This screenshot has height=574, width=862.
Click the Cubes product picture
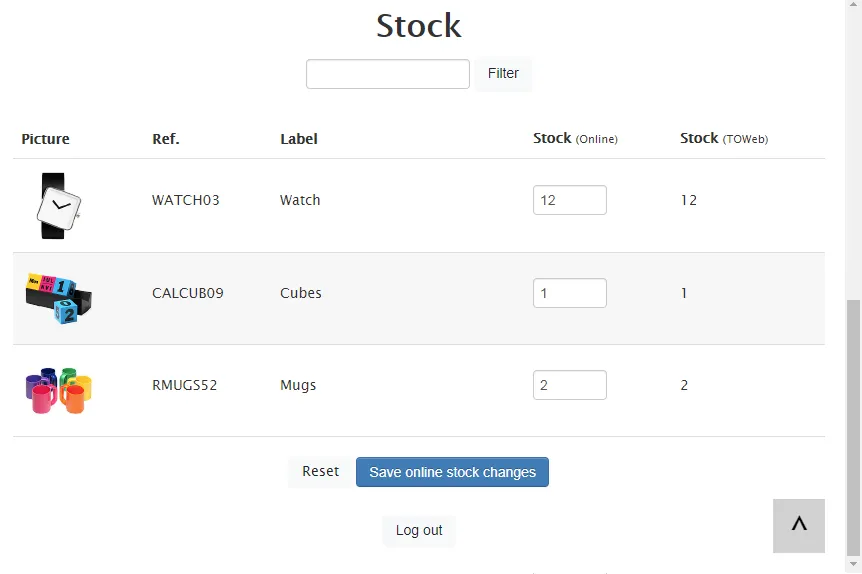tap(58, 297)
